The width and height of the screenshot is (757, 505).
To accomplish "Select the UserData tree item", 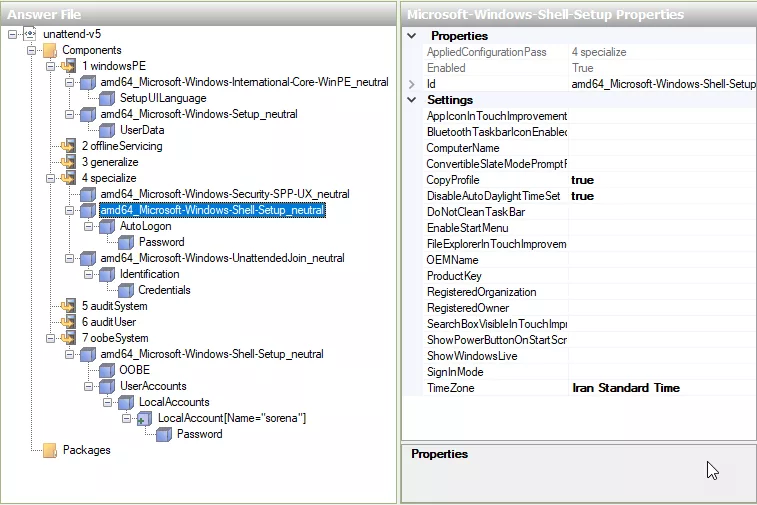I will (142, 130).
